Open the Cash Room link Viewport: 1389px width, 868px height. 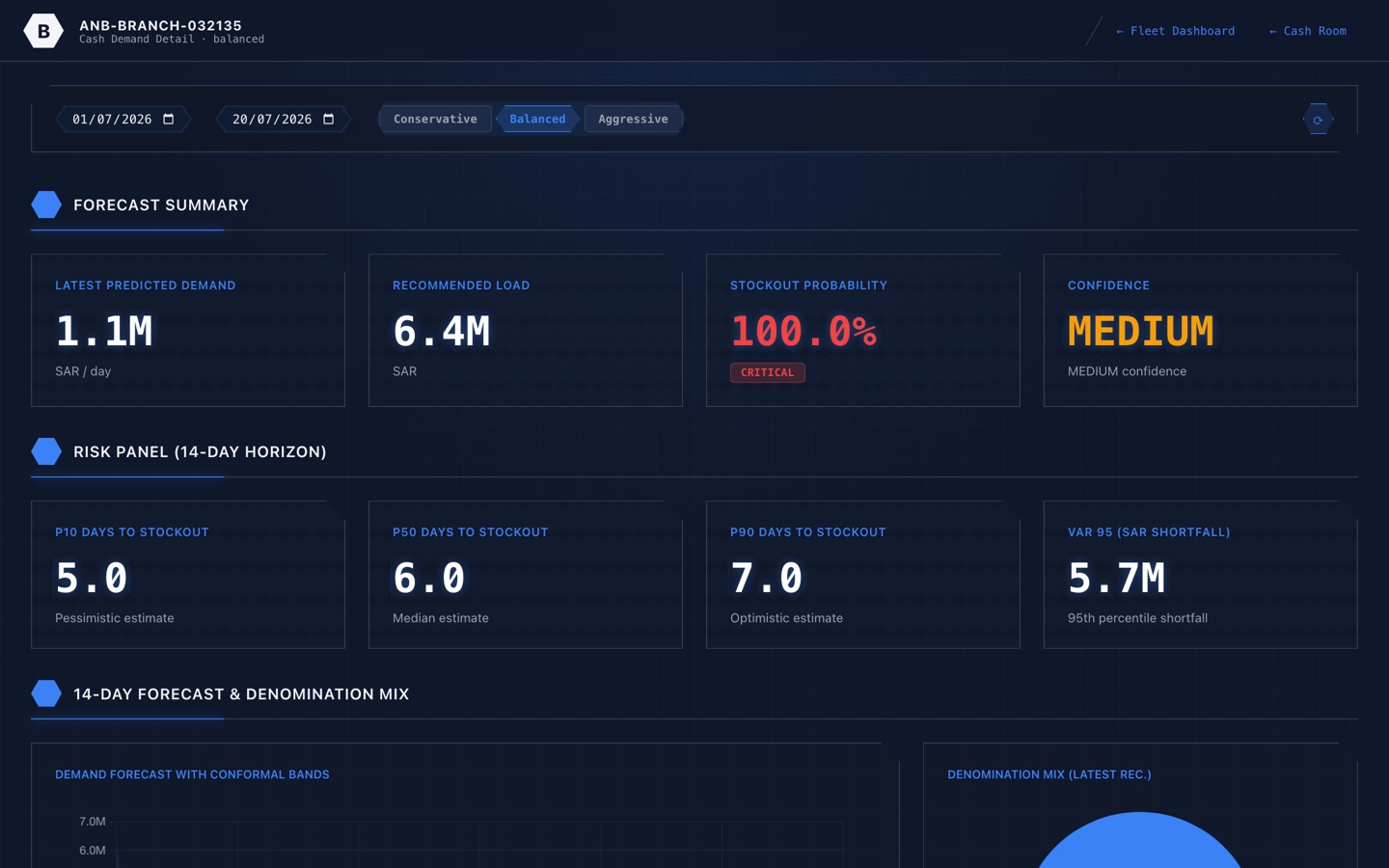tap(1307, 31)
